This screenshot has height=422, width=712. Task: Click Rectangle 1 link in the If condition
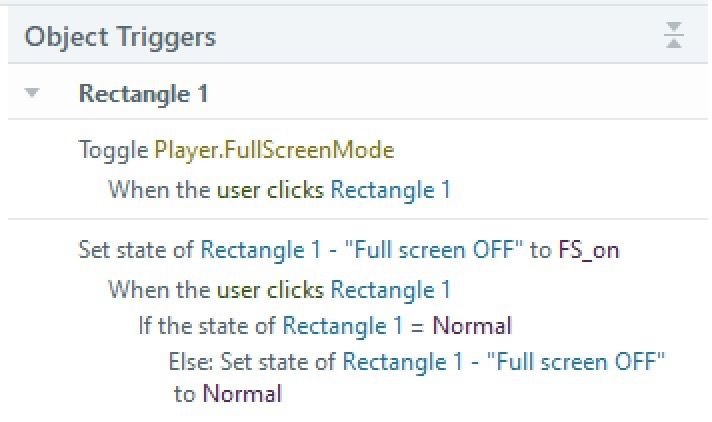click(342, 326)
